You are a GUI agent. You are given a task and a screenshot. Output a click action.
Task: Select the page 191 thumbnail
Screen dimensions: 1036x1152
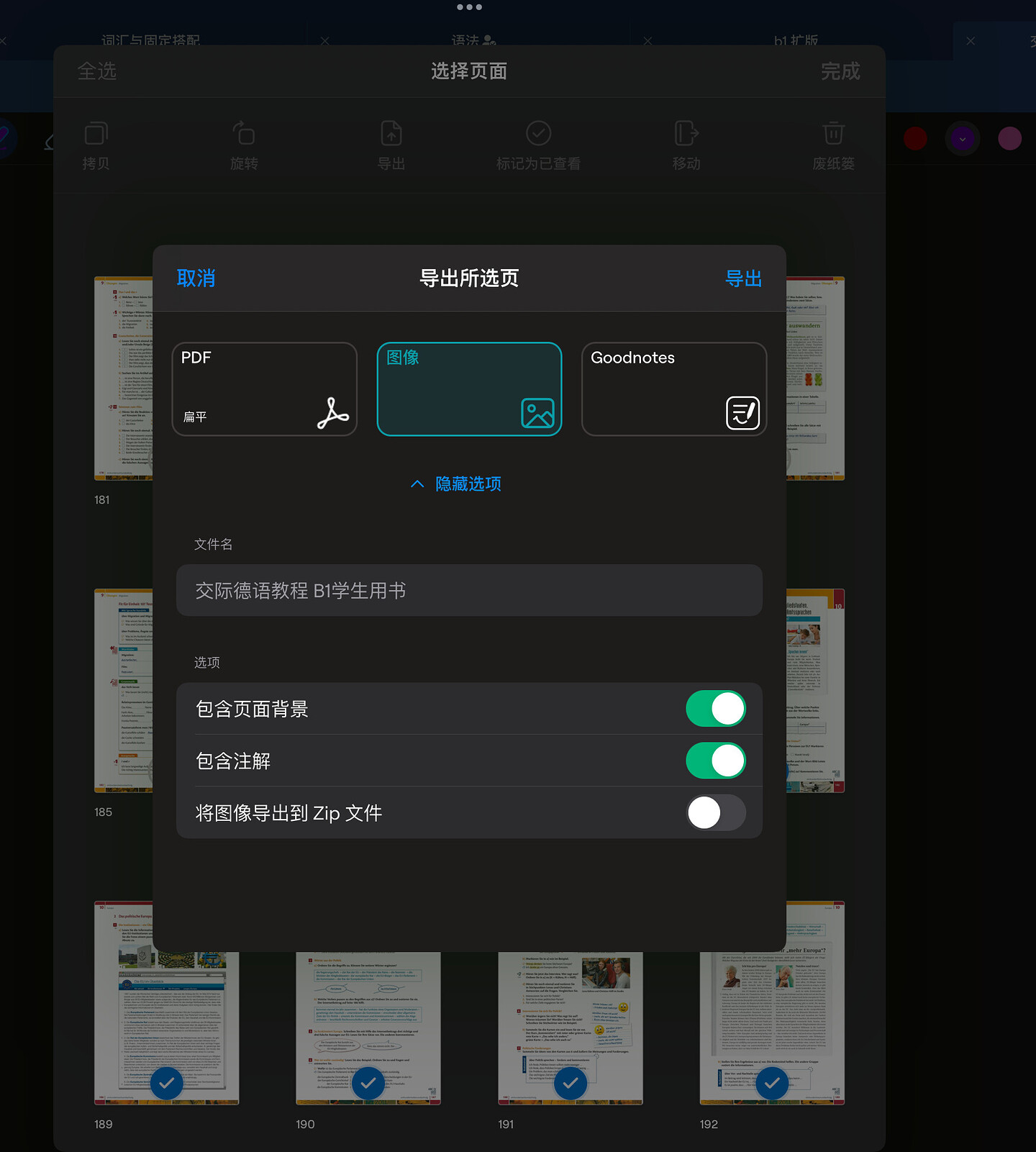point(570,1028)
